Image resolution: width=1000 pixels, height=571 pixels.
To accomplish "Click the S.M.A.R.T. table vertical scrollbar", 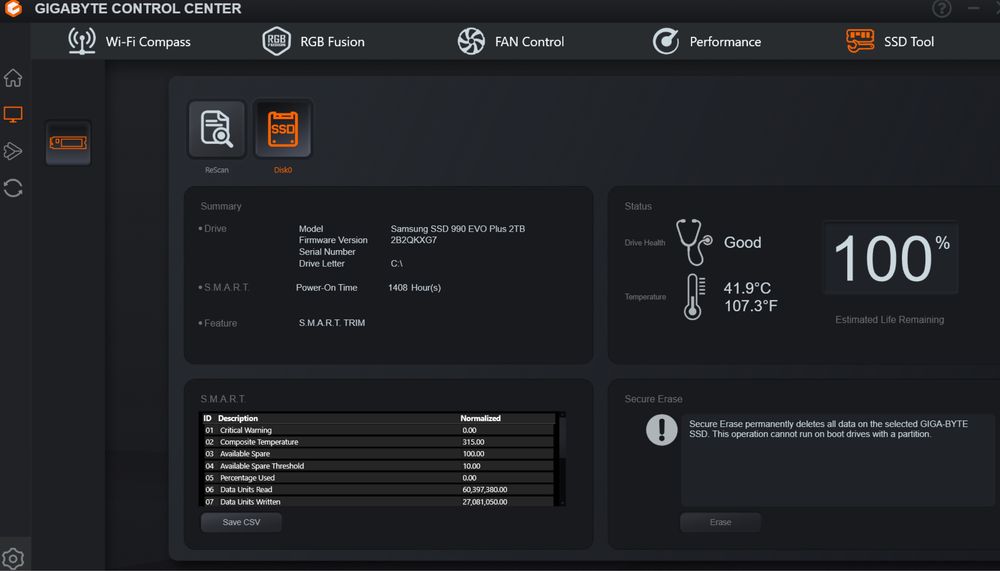I will point(561,459).
